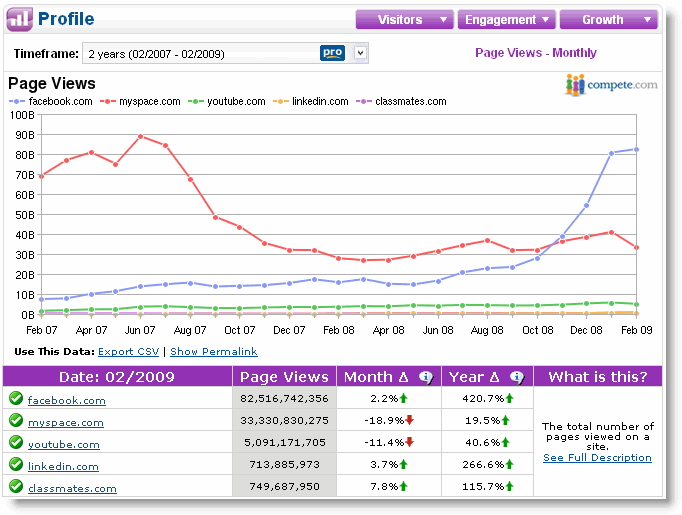Click the What is this? header
The image size is (682, 515).
598,377
